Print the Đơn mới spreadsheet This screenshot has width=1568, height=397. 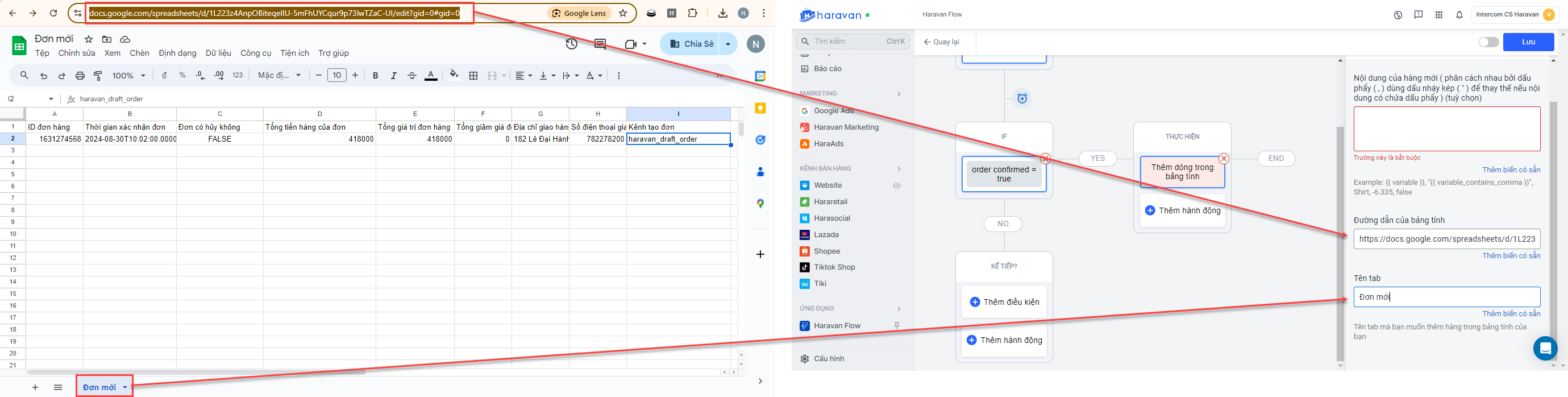pos(80,76)
